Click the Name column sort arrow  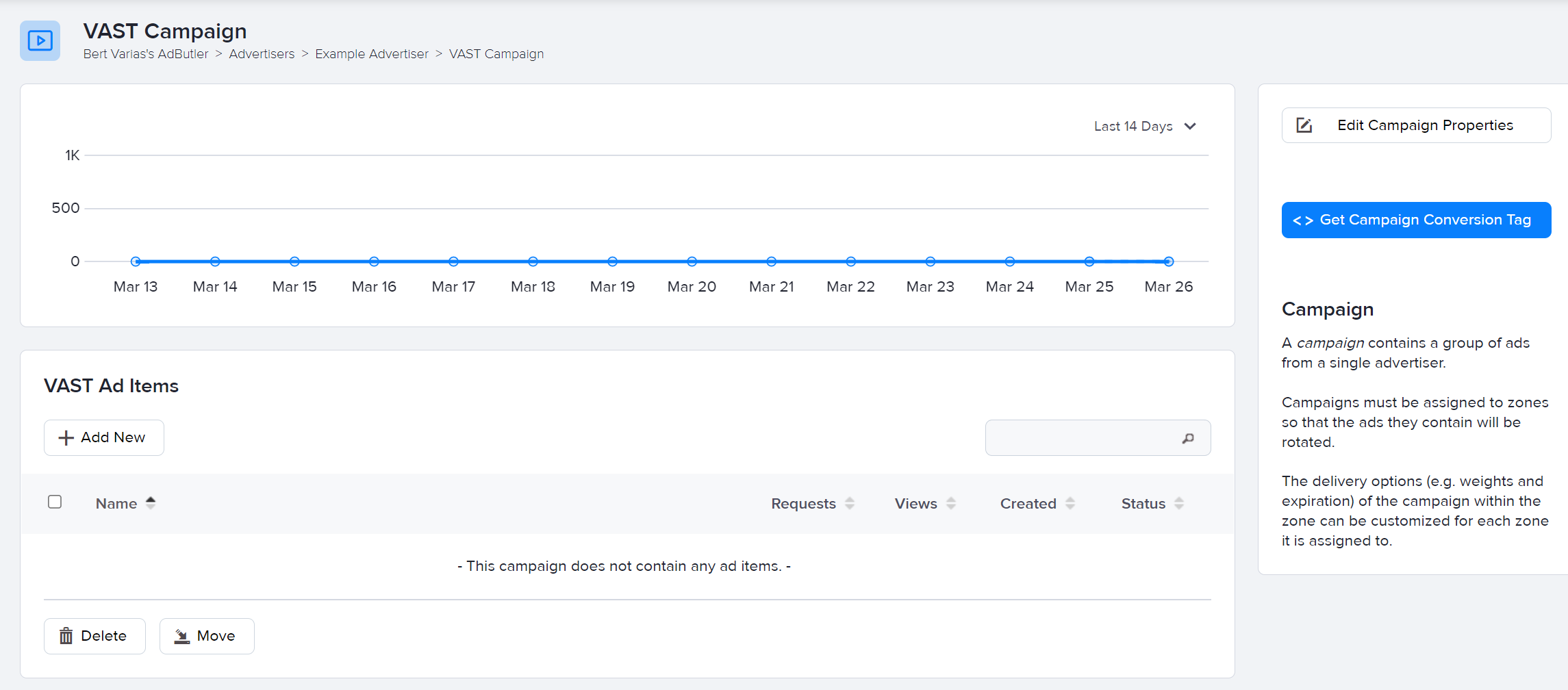(x=151, y=502)
